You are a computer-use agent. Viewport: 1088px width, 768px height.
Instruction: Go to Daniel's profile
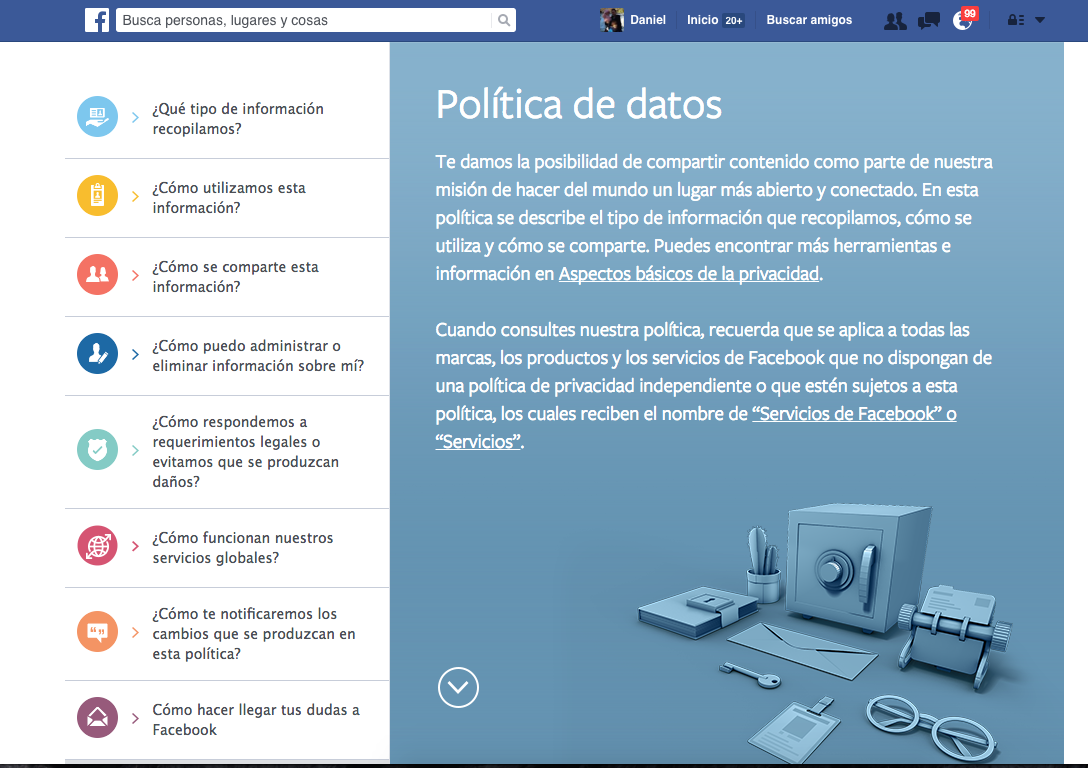pos(647,20)
